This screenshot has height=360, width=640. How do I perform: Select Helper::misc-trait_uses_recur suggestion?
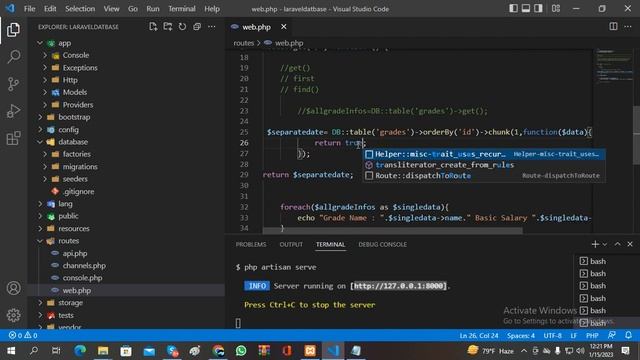click(x=484, y=154)
